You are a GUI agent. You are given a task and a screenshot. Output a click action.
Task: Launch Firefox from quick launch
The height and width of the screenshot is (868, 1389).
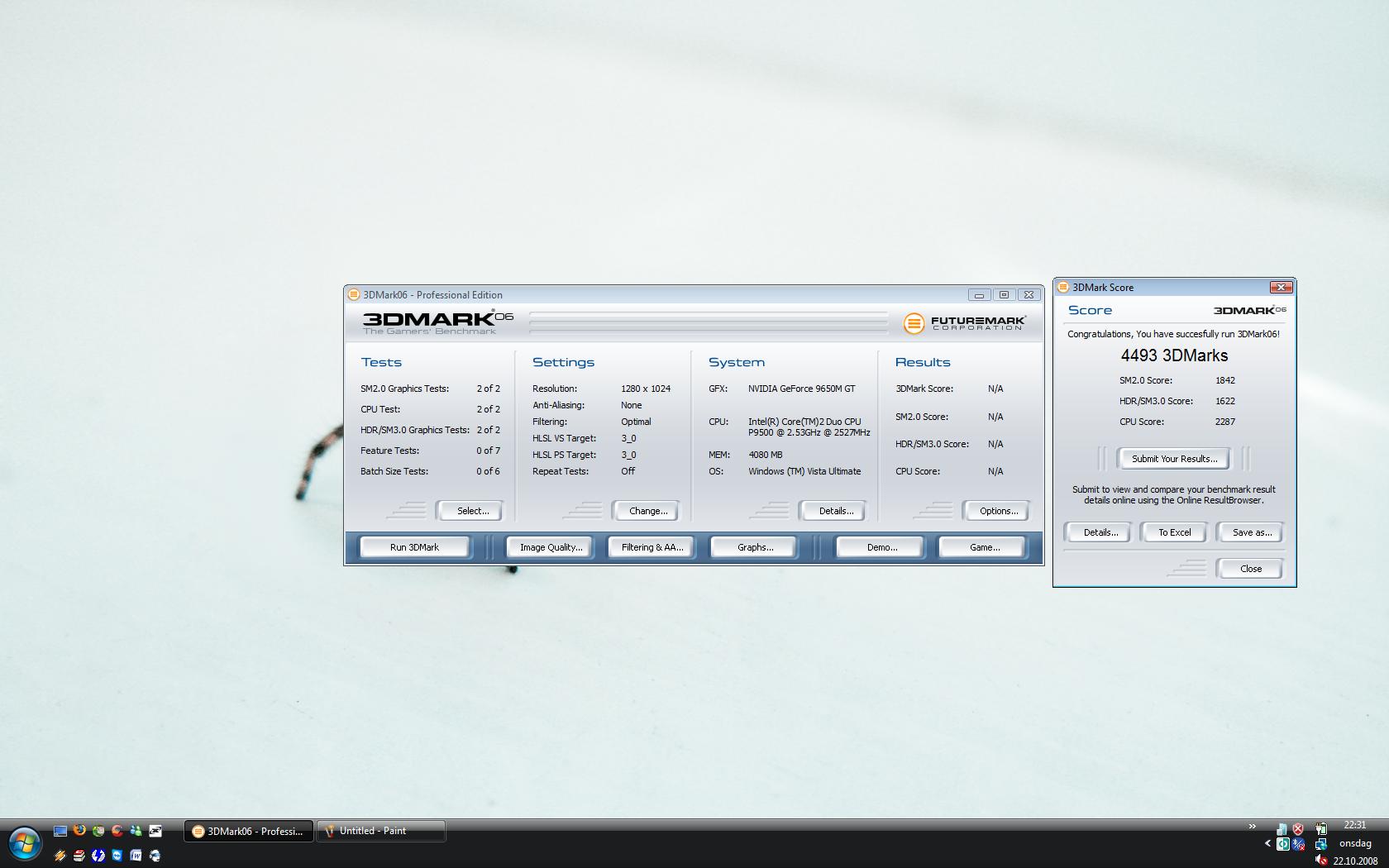[x=79, y=830]
